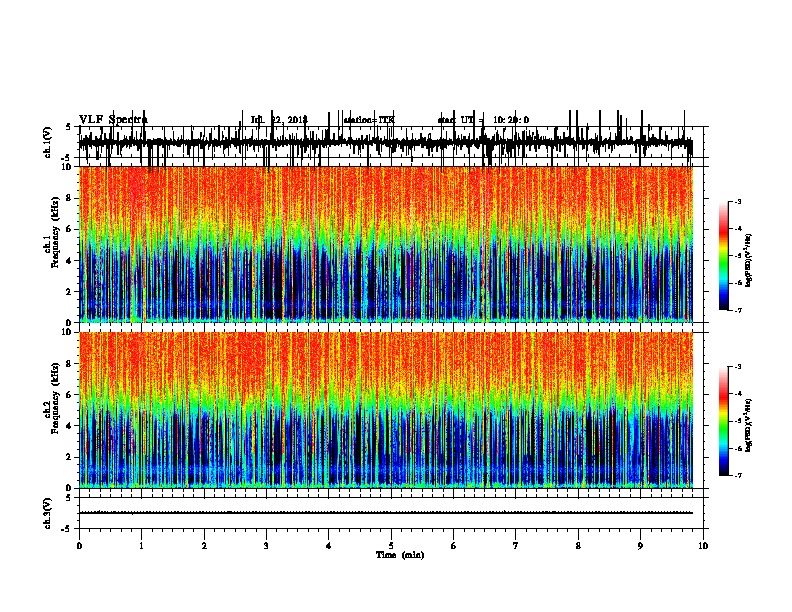Click the ch.1 spectrogram color scale bar
The height and width of the screenshot is (612, 792).
click(x=724, y=255)
